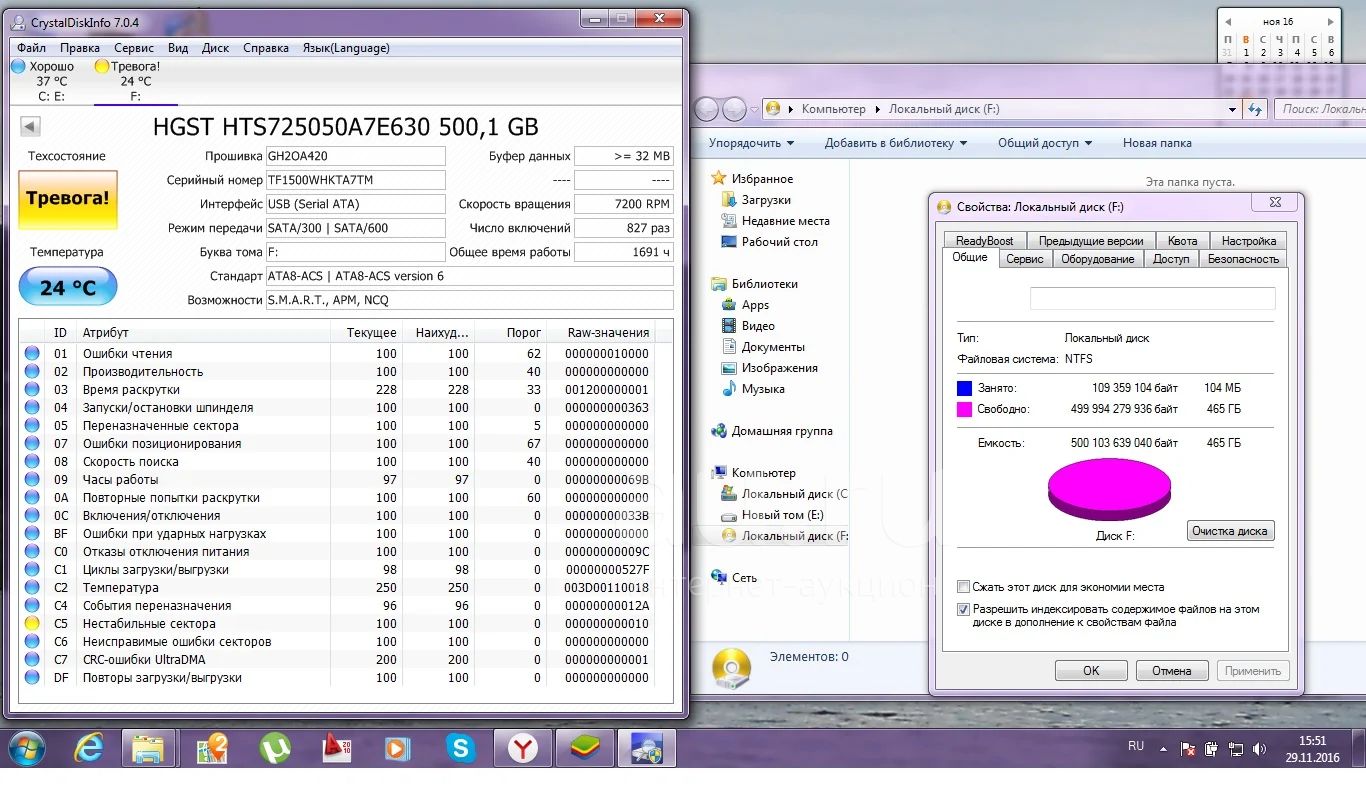Viewport: 1366px width, 804px height.
Task: Click the Серийный номер value field
Action: pyautogui.click(x=355, y=180)
